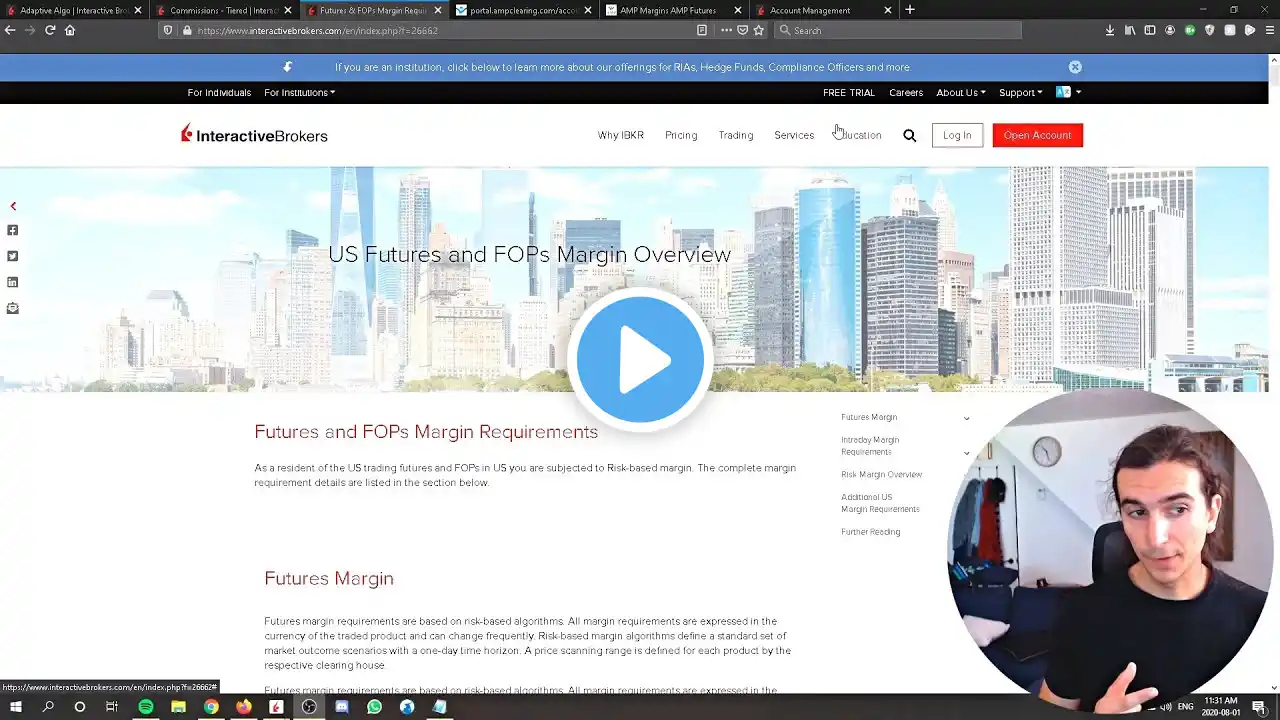Expand Intraday Margin Requirements sidebar section
The width and height of the screenshot is (1280, 720).
click(966, 453)
